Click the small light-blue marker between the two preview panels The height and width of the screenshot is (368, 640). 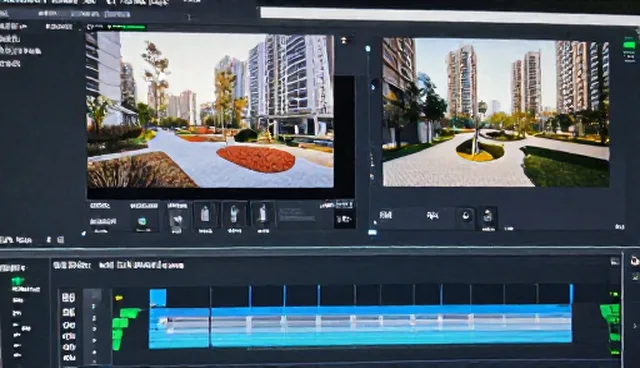click(372, 232)
